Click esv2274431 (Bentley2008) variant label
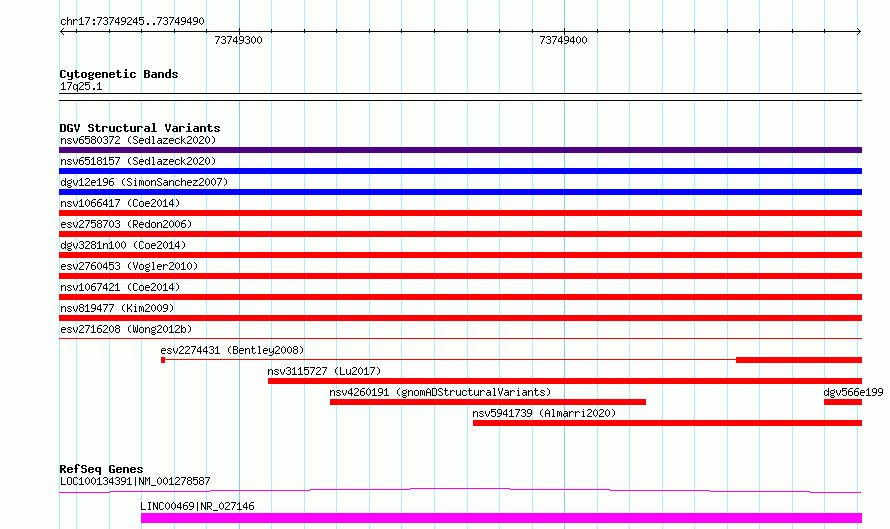890x529 pixels. [232, 350]
